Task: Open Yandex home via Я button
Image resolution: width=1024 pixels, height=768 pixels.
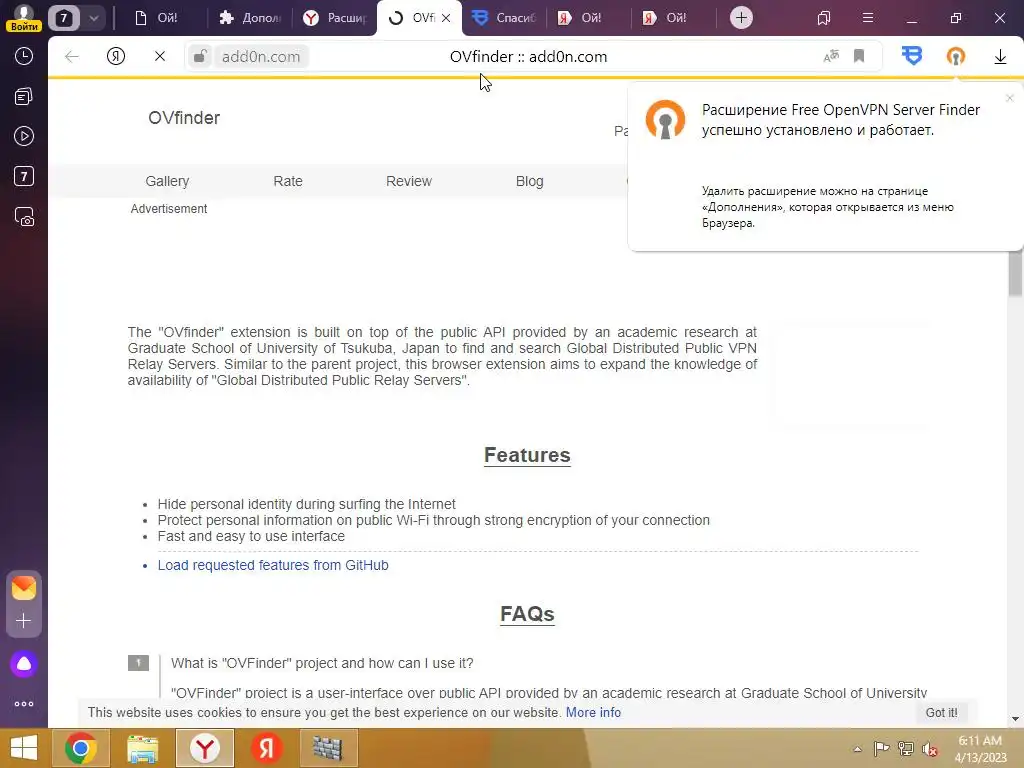Action: 116,57
